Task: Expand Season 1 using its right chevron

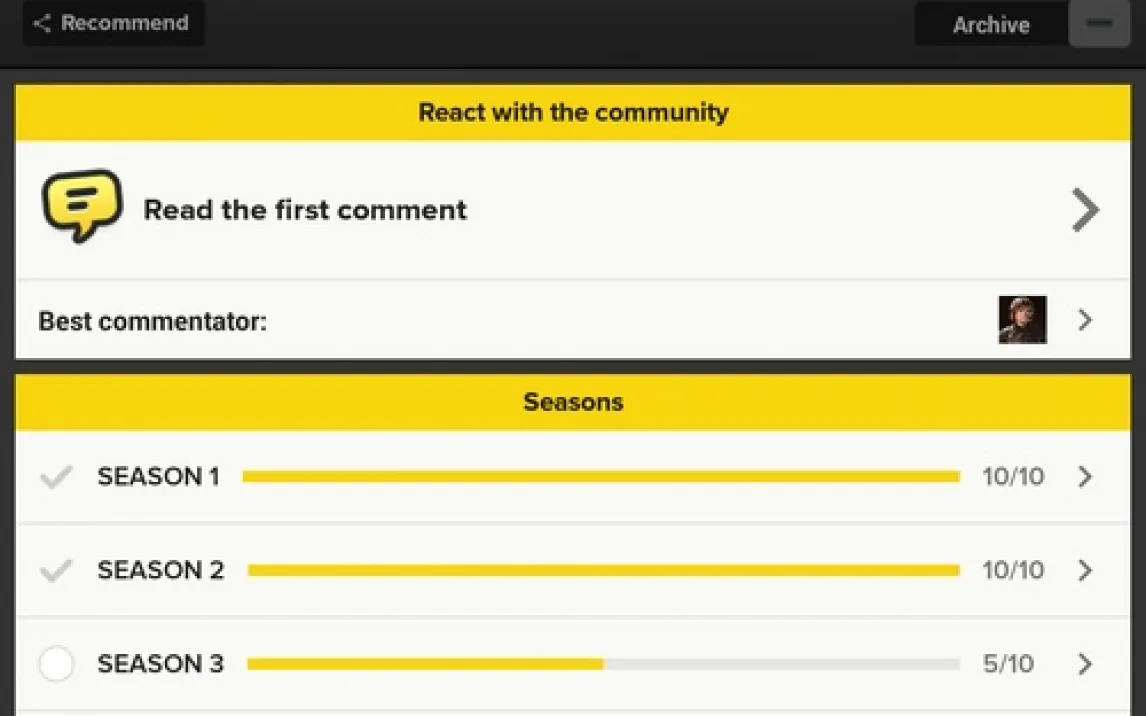Action: point(1085,477)
